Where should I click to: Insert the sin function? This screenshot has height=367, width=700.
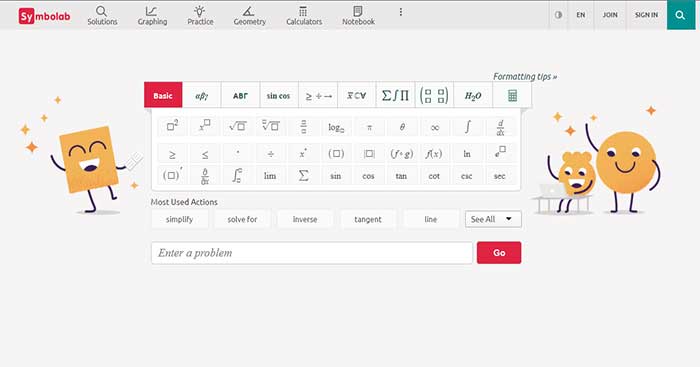pos(336,175)
